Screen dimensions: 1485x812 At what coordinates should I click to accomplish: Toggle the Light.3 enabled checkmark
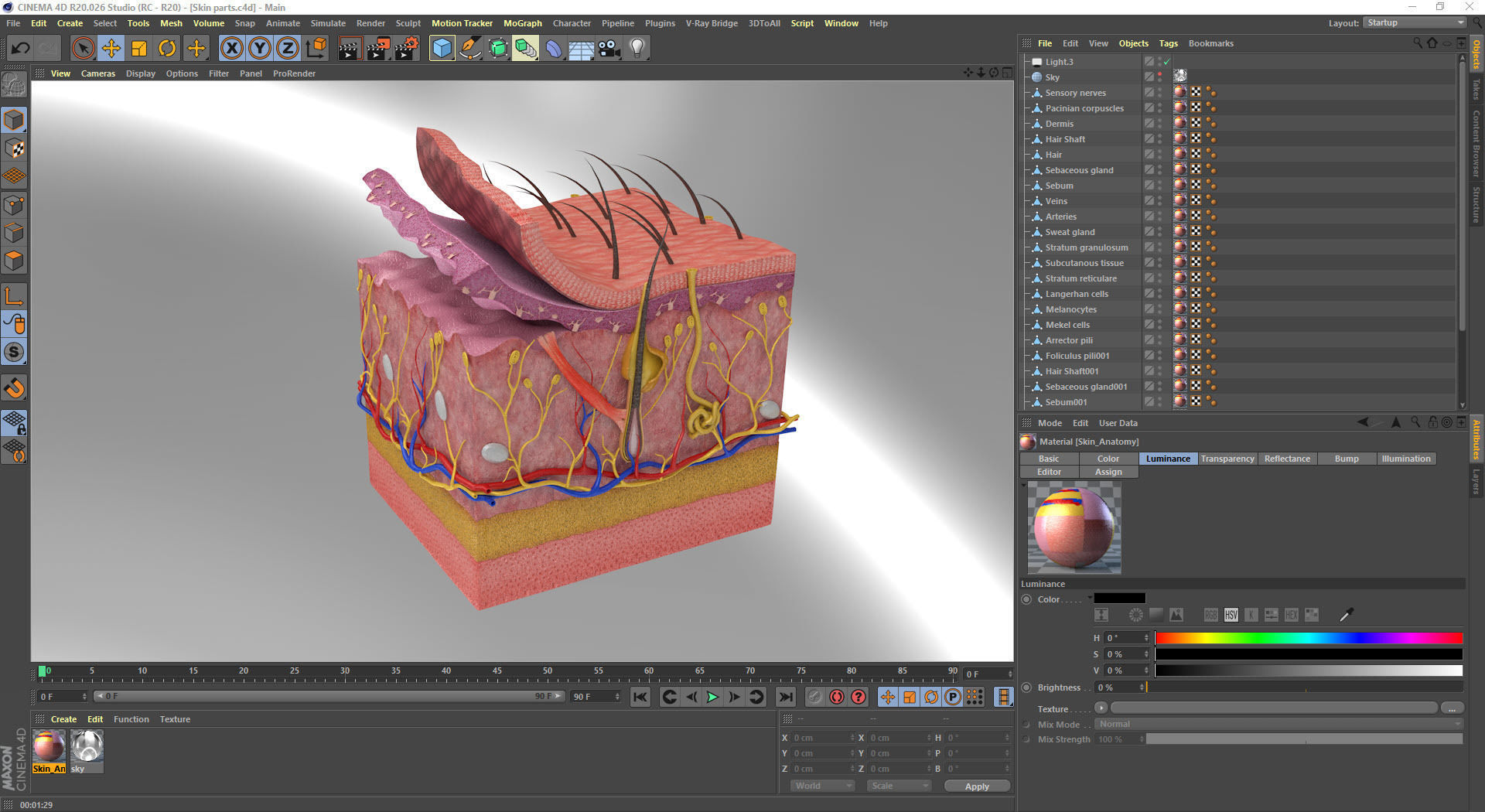[1167, 62]
